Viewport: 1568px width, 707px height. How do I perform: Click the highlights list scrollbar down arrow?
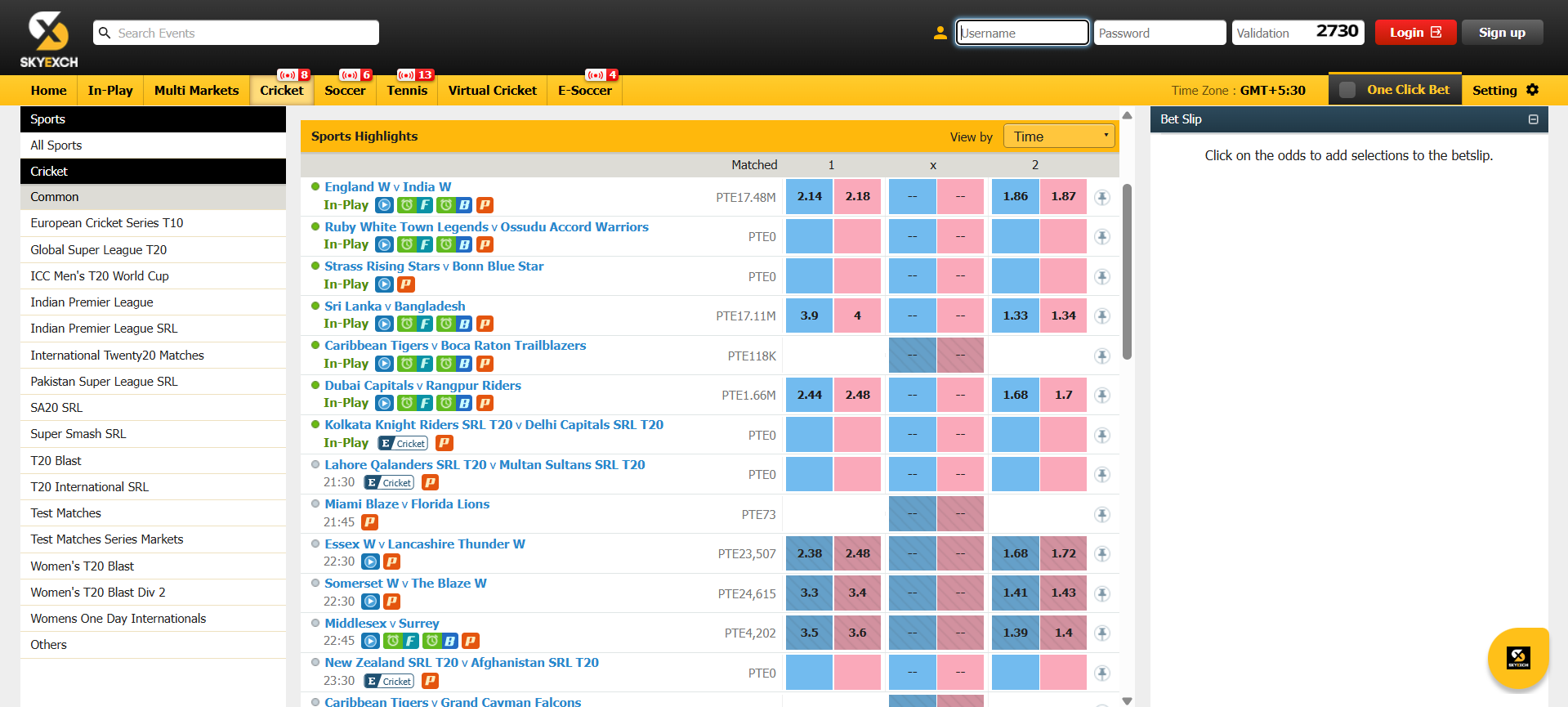pos(1127,700)
